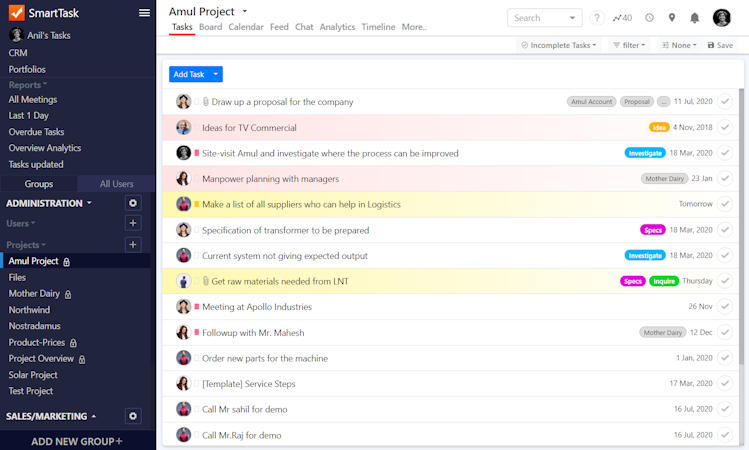Viewport: 749px width, 450px height.
Task: Open the None grouping dropdown
Action: click(679, 45)
